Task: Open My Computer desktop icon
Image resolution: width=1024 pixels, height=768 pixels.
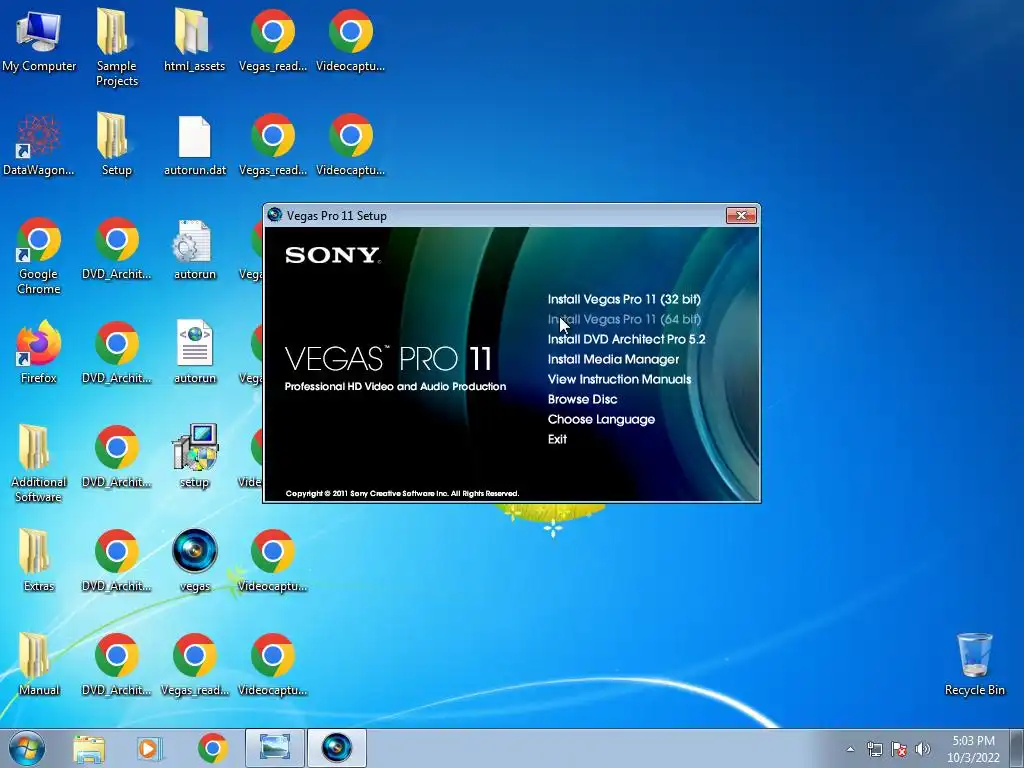Action: [x=39, y=41]
